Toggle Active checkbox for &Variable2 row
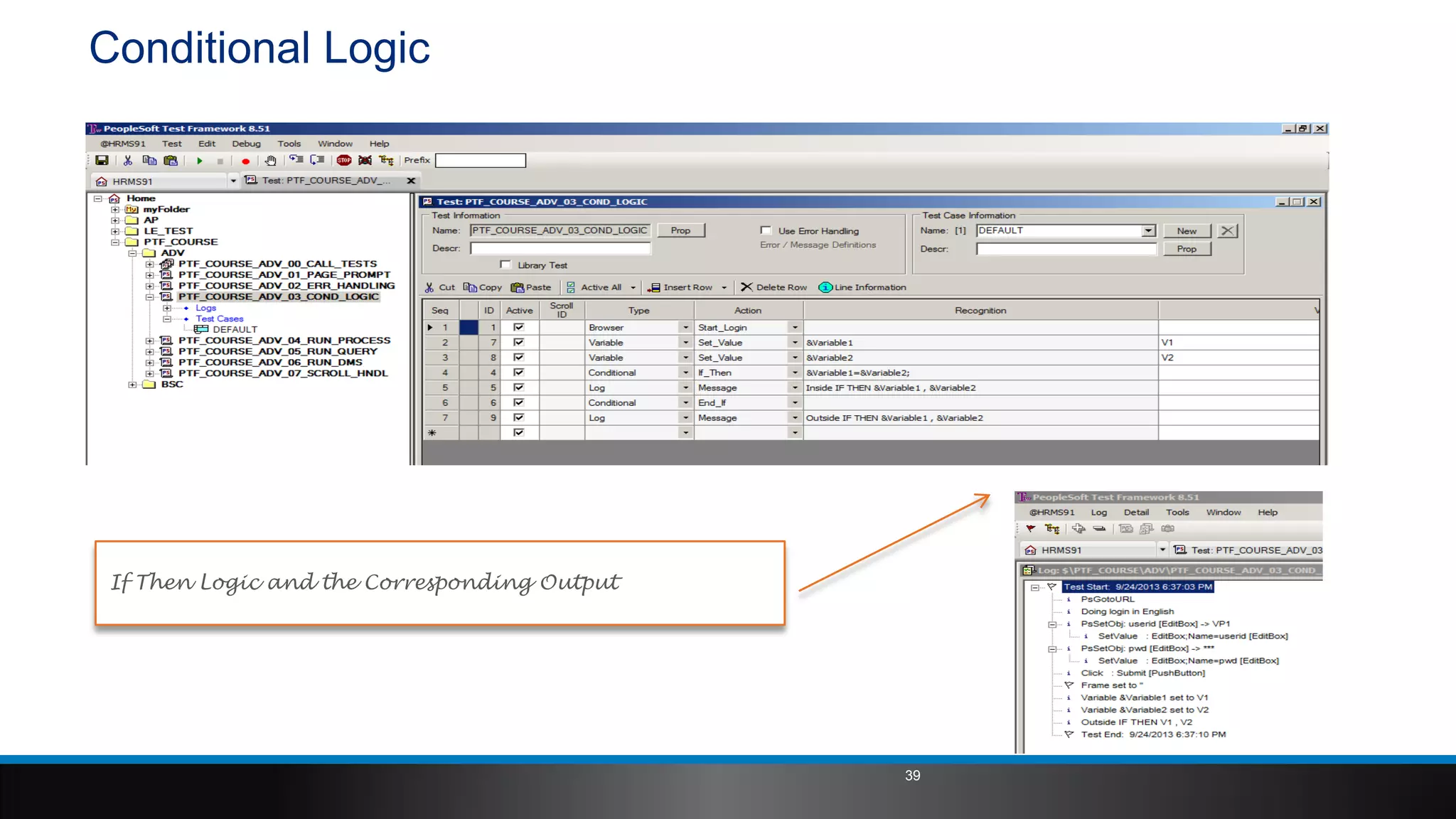This screenshot has height=819, width=1456. pyautogui.click(x=519, y=358)
